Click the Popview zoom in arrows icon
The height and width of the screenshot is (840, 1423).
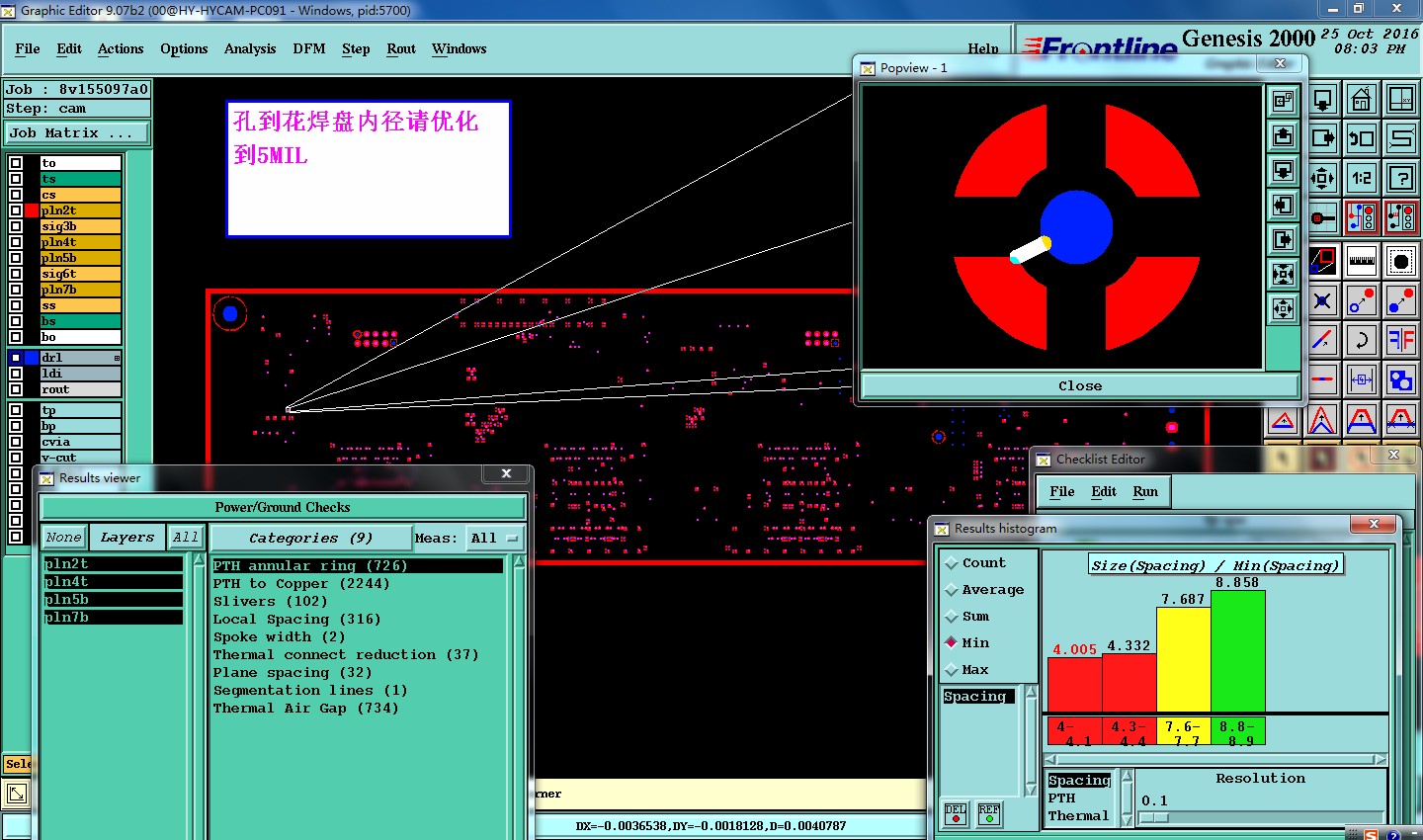(1283, 274)
